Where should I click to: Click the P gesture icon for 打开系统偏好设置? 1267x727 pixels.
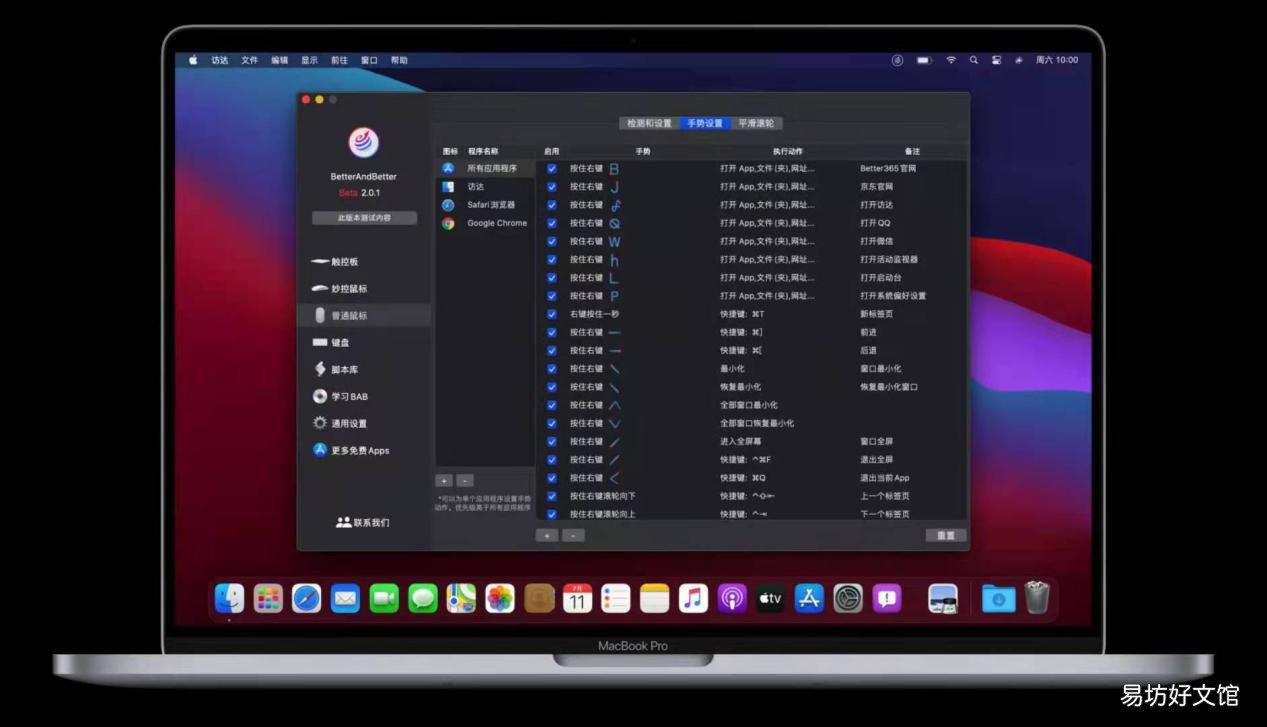pos(614,296)
